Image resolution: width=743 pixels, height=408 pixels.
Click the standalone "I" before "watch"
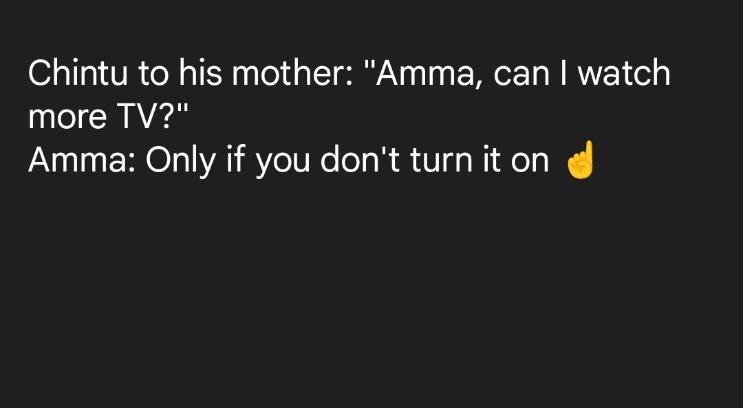coord(561,75)
